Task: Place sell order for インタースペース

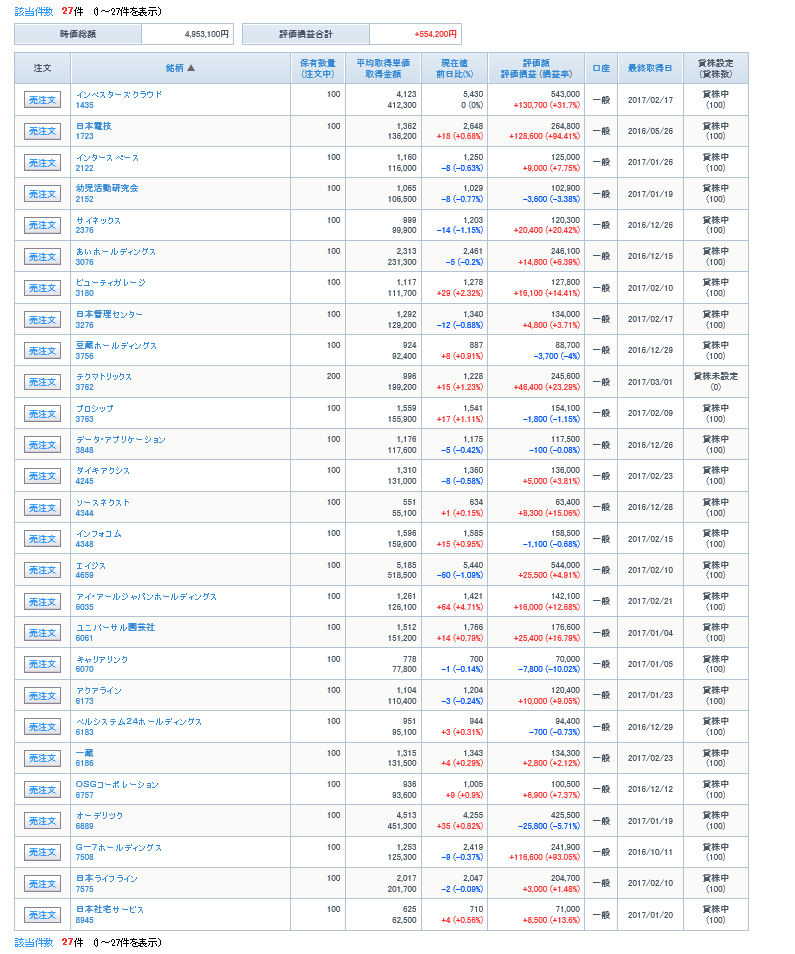Action: coord(42,162)
